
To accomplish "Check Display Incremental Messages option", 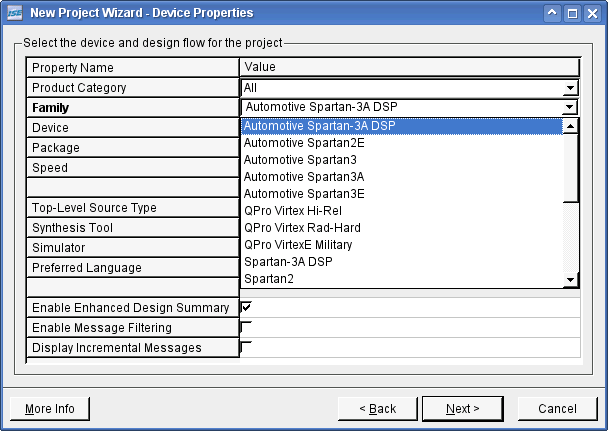I will 246,347.
